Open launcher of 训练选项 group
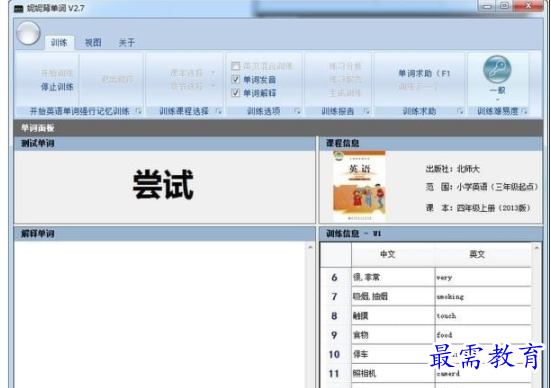 297,111
